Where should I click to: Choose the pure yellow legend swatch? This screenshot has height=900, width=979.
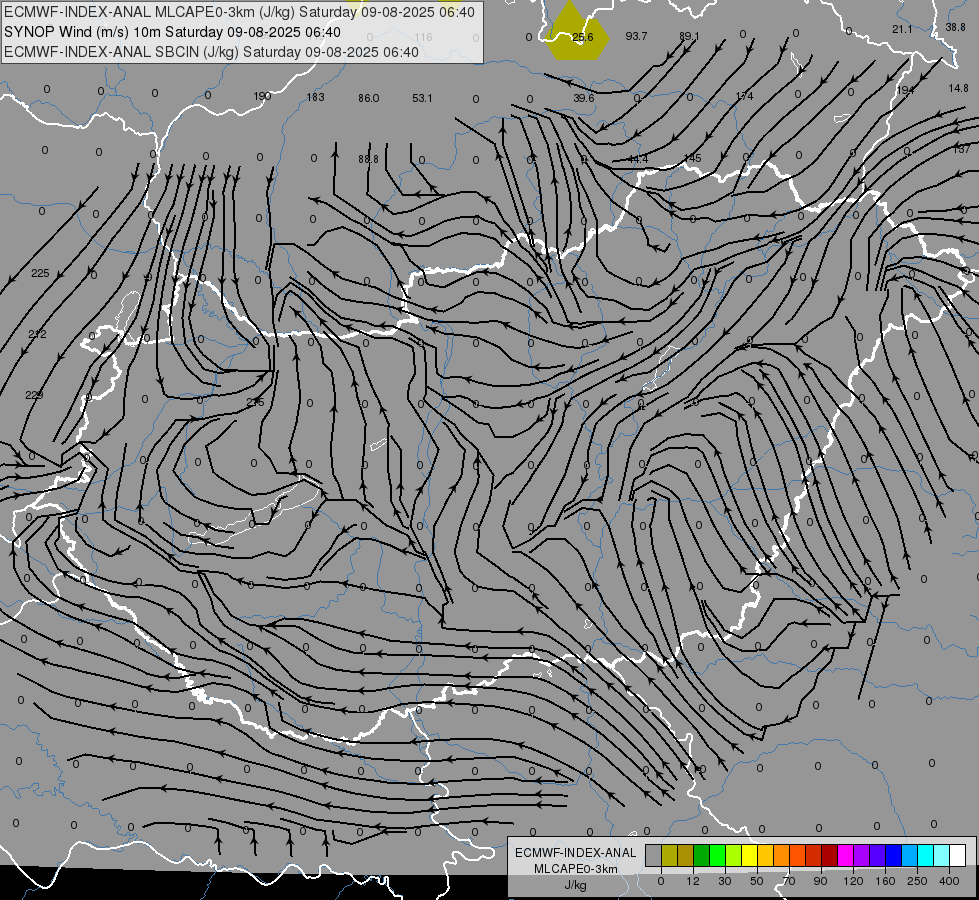(x=750, y=855)
